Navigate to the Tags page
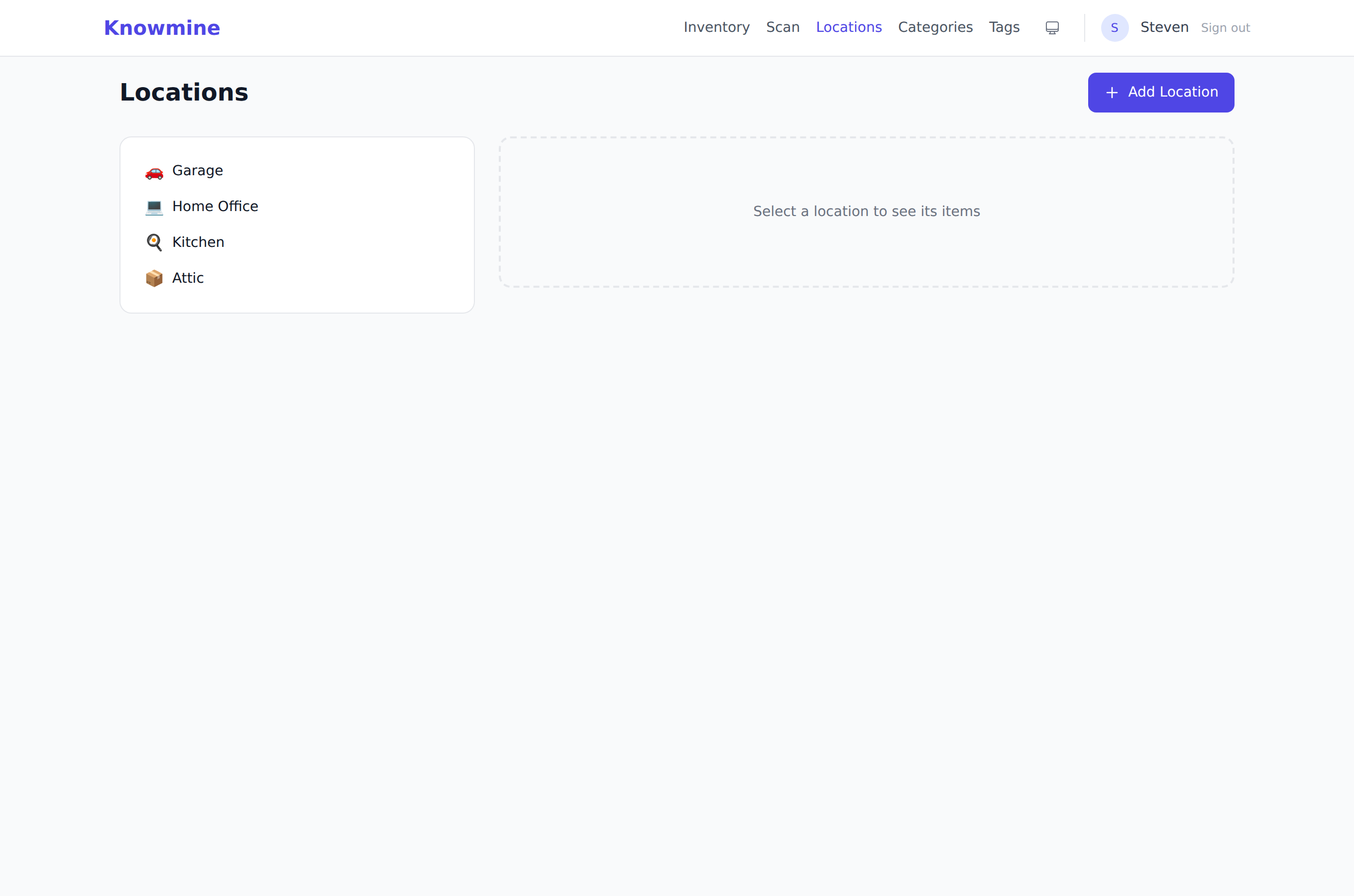The image size is (1354, 896). click(1004, 27)
